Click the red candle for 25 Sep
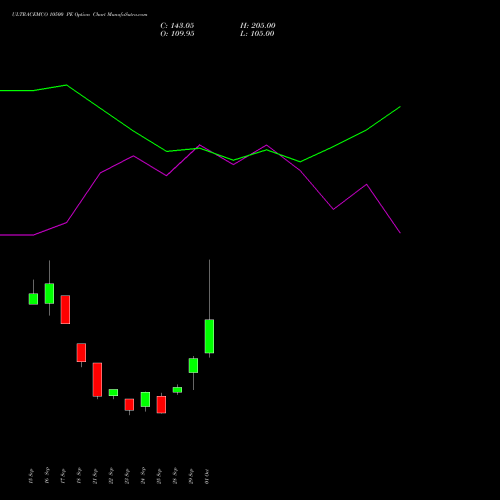This screenshot has width=500, height=500. (x=161, y=404)
